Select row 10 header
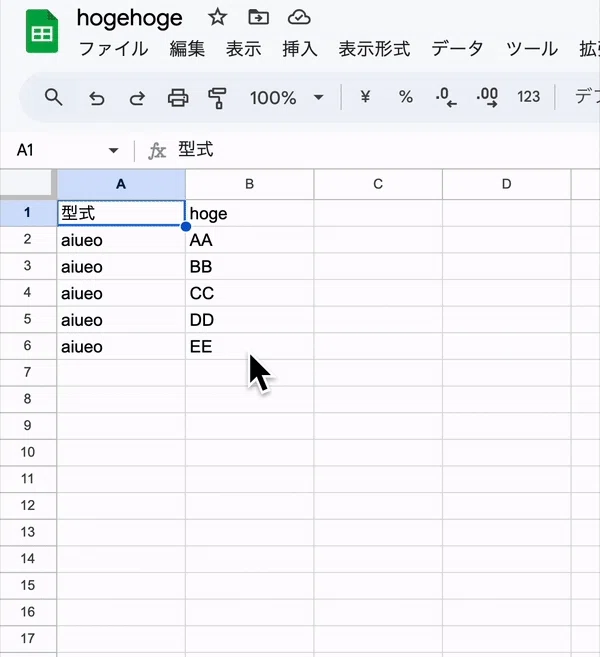Screen dimensions: 600x657 pos(28,453)
